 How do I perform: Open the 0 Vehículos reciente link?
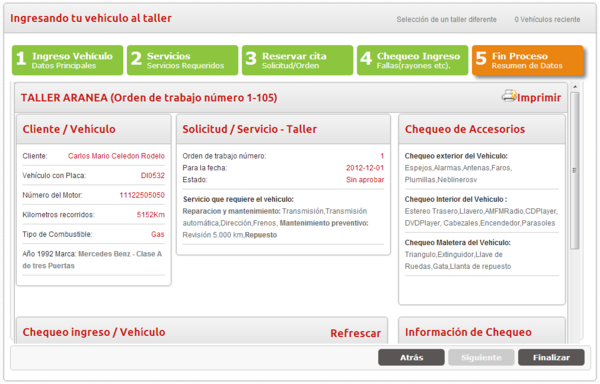point(547,20)
